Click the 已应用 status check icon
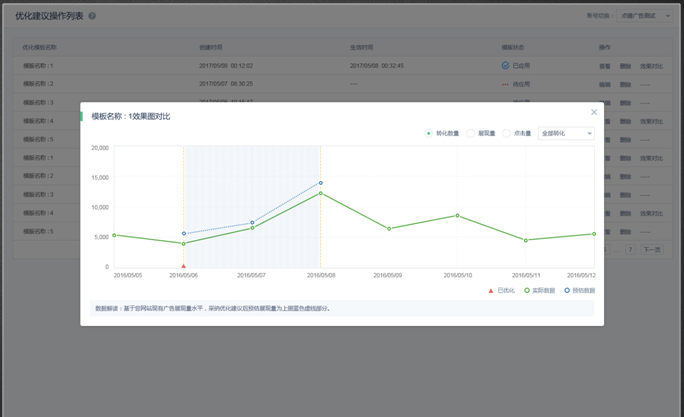Viewport: 684px width, 417px height. [505, 66]
